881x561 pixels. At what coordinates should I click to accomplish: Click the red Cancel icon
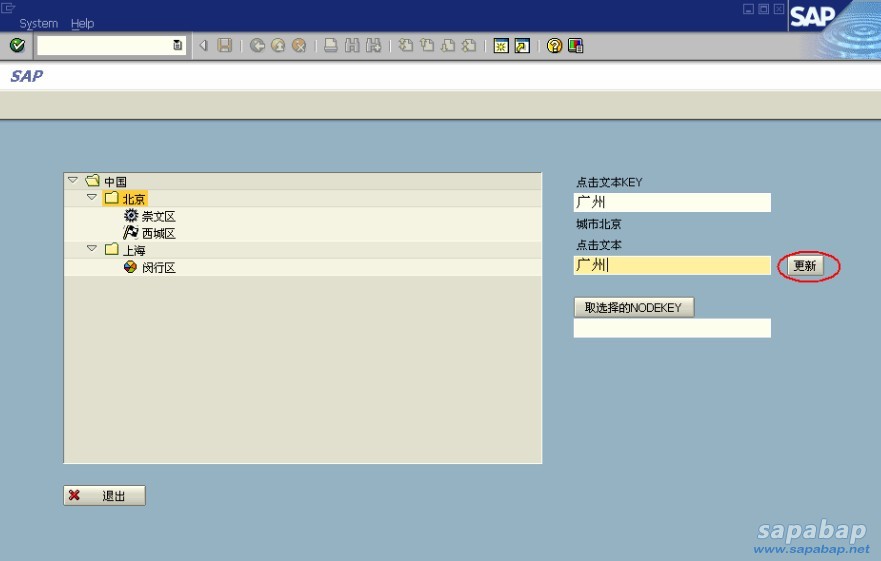[x=299, y=46]
